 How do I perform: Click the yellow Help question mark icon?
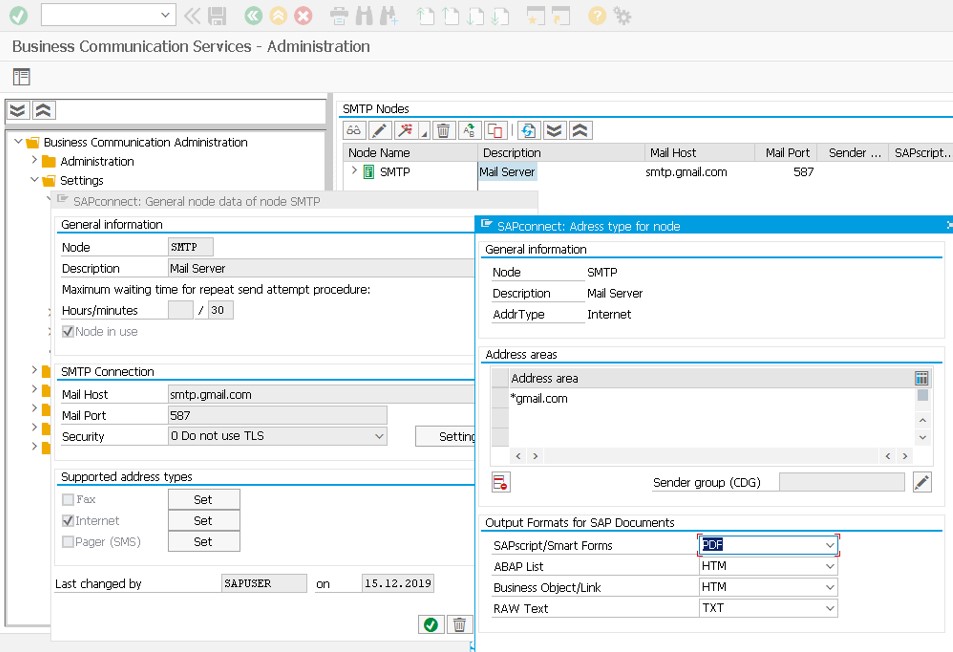pyautogui.click(x=597, y=16)
